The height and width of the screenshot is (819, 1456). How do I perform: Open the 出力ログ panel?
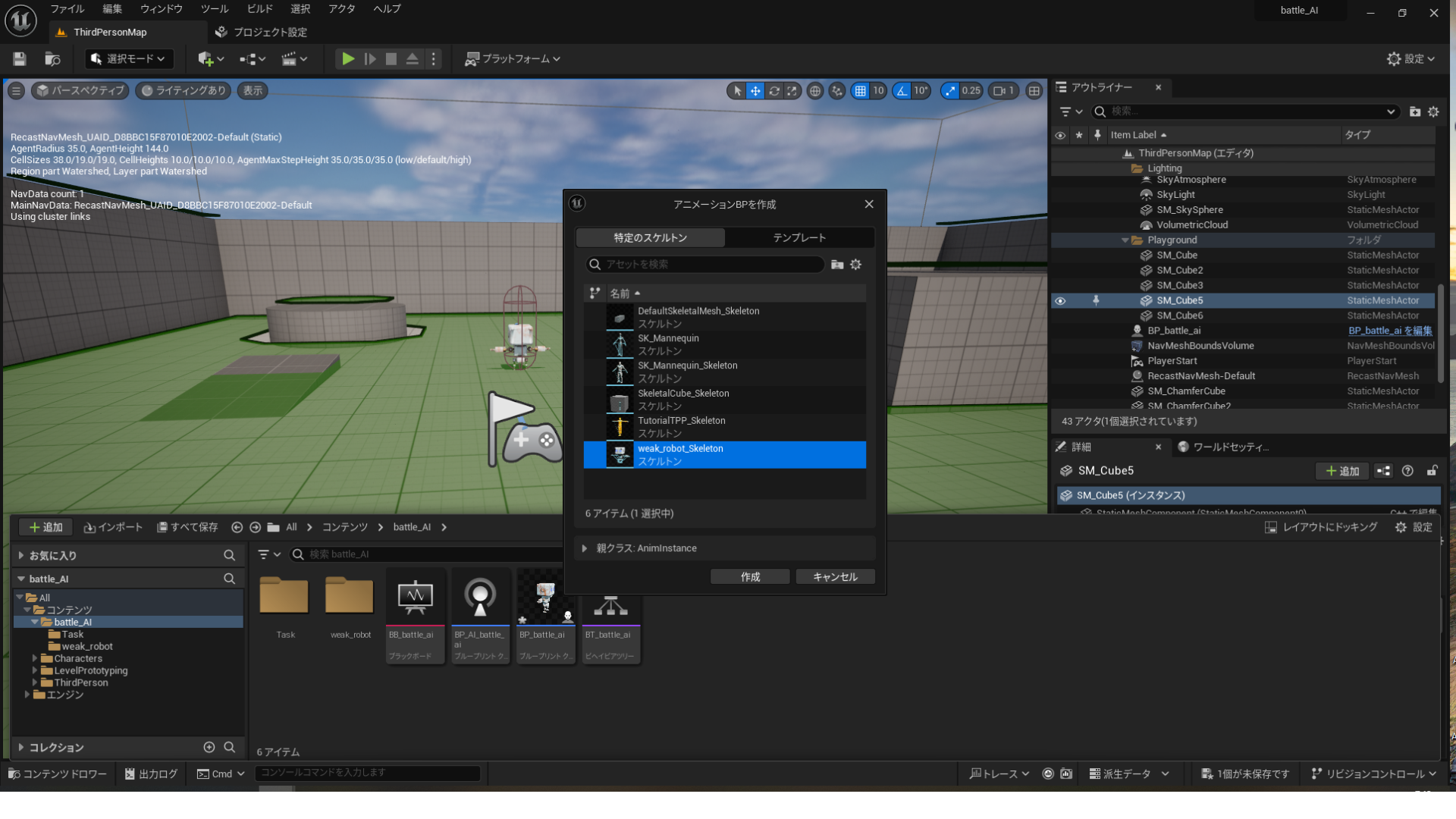[x=150, y=773]
